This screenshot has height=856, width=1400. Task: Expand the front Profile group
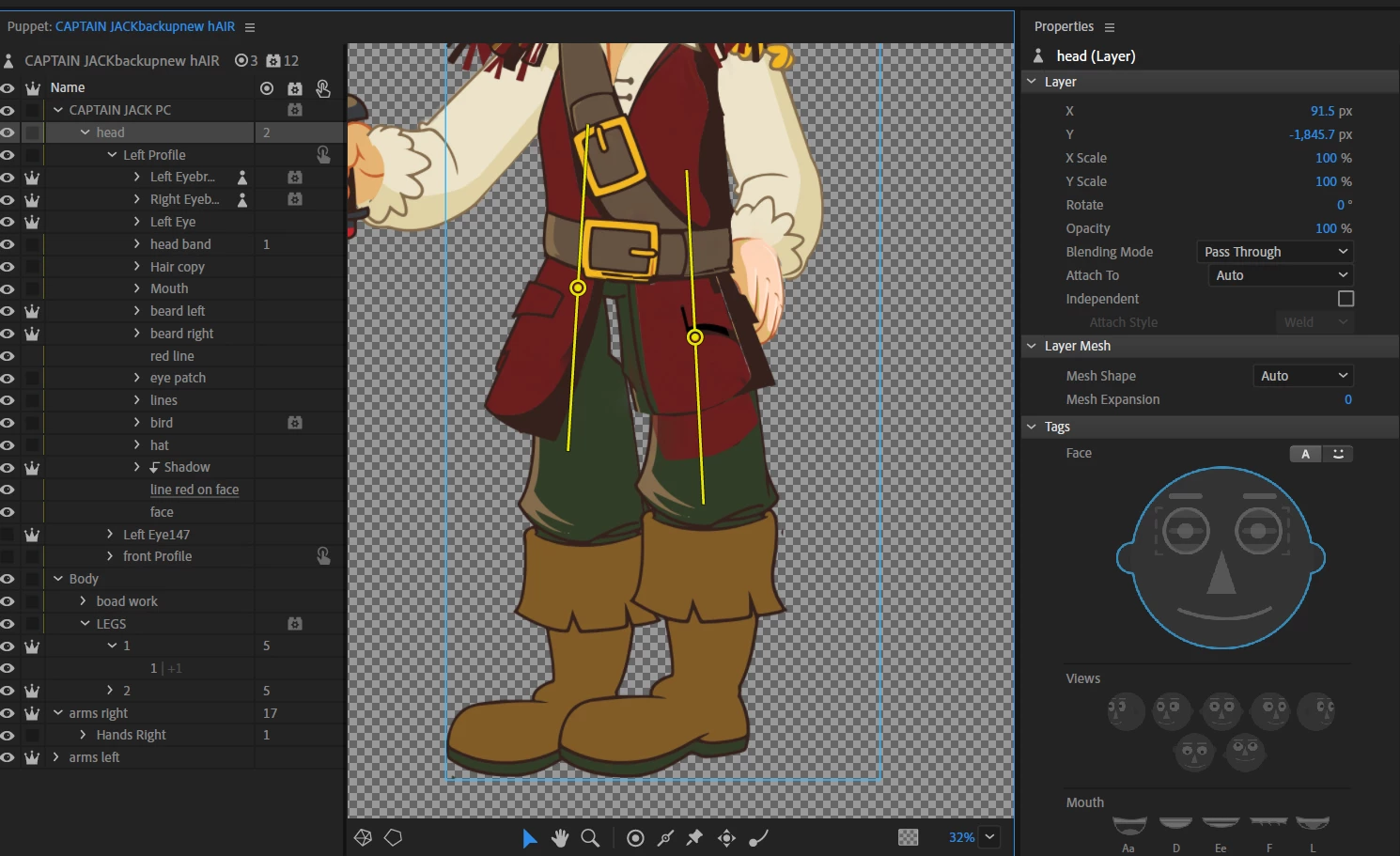[x=110, y=556]
